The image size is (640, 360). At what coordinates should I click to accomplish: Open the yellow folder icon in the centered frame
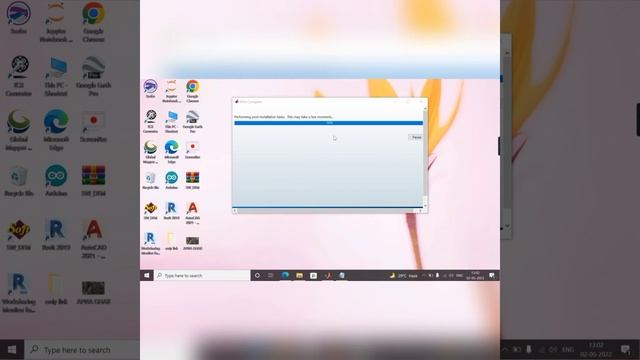171,241
